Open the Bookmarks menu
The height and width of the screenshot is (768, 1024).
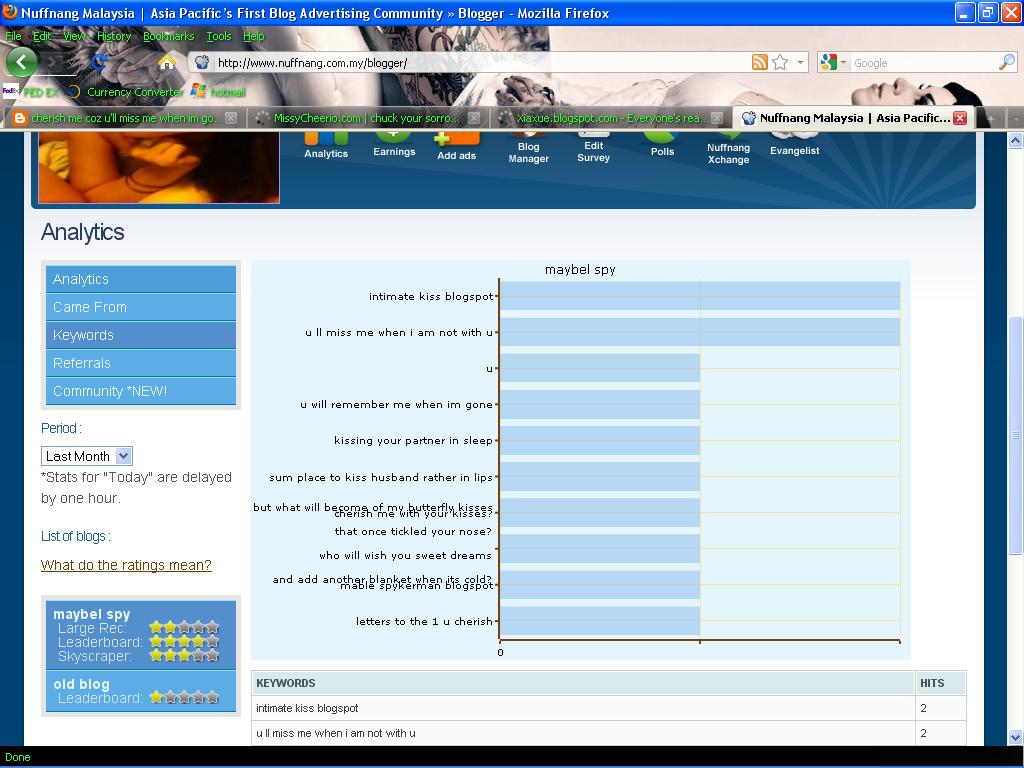tap(168, 36)
